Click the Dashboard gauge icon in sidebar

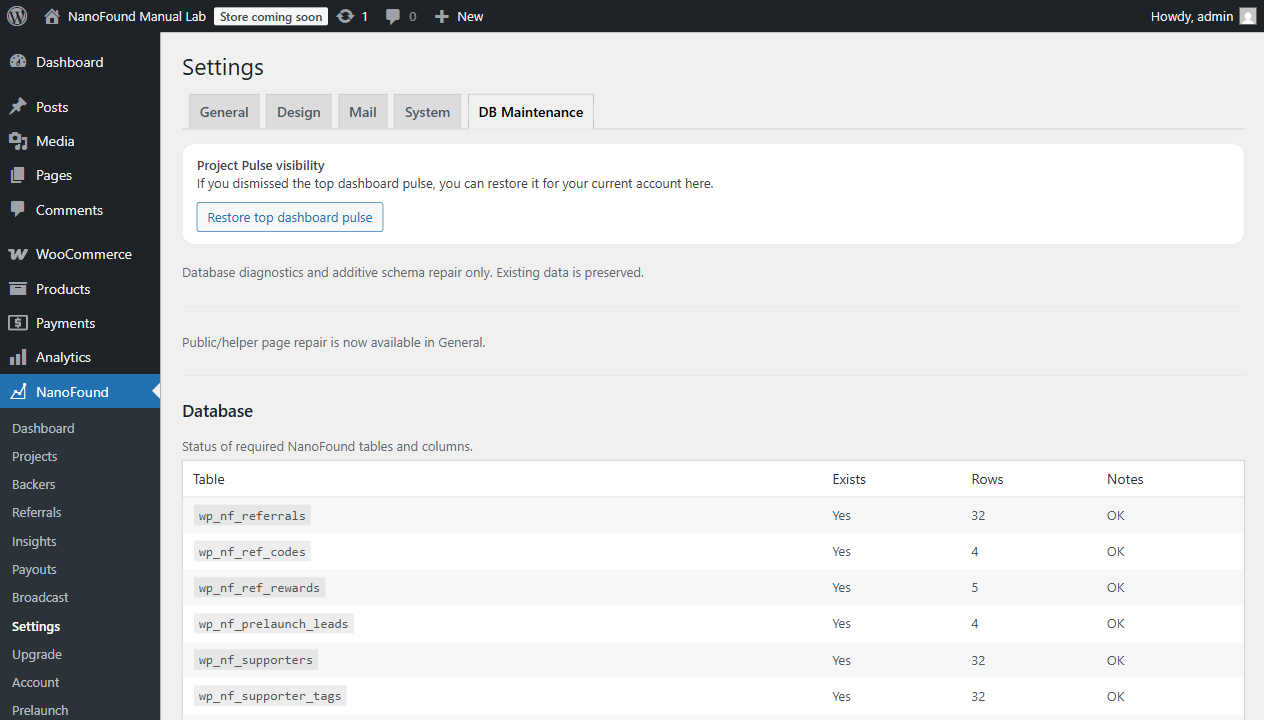click(x=18, y=62)
